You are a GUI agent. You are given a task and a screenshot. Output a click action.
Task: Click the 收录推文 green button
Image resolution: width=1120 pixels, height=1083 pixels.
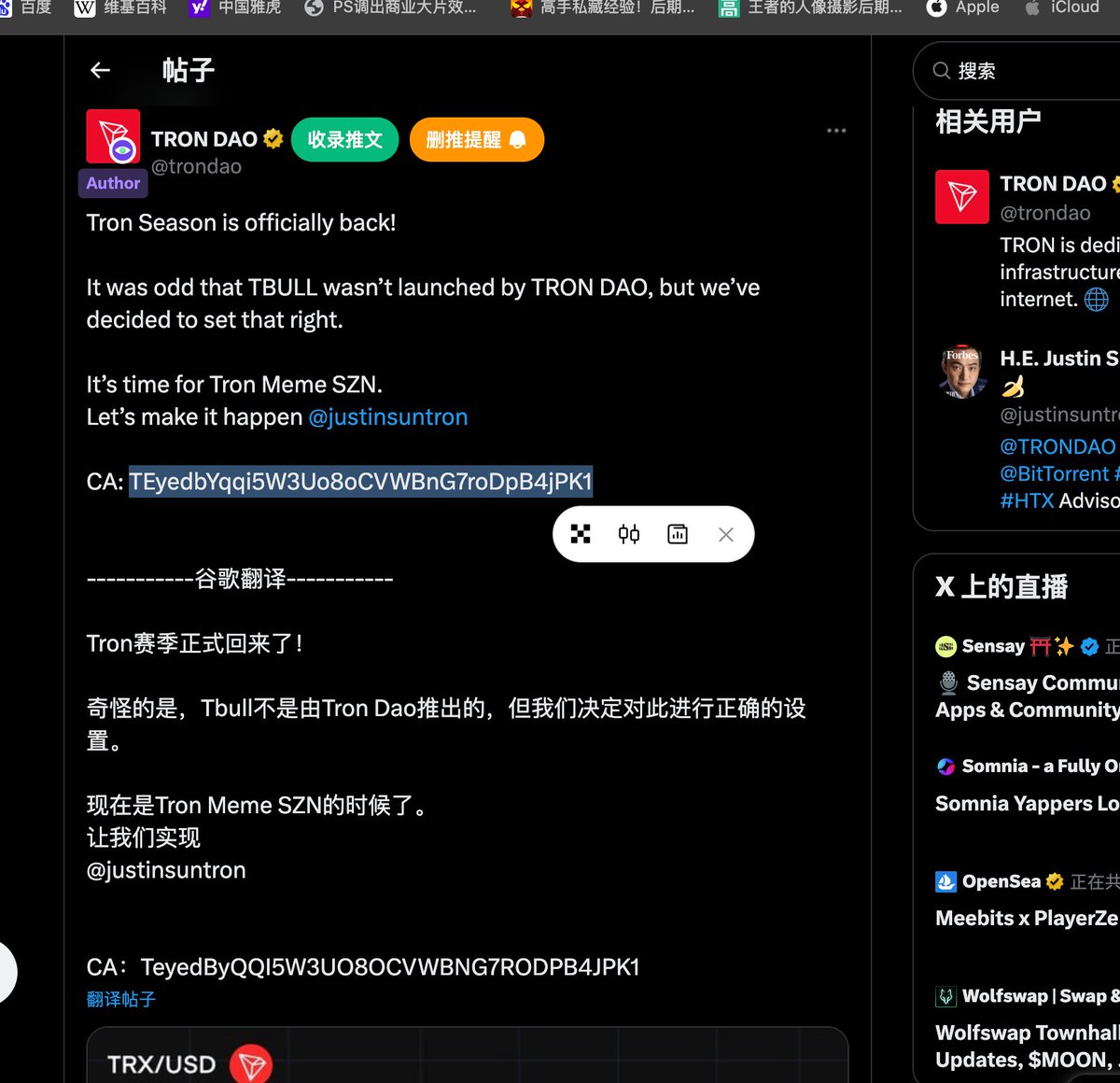point(345,140)
